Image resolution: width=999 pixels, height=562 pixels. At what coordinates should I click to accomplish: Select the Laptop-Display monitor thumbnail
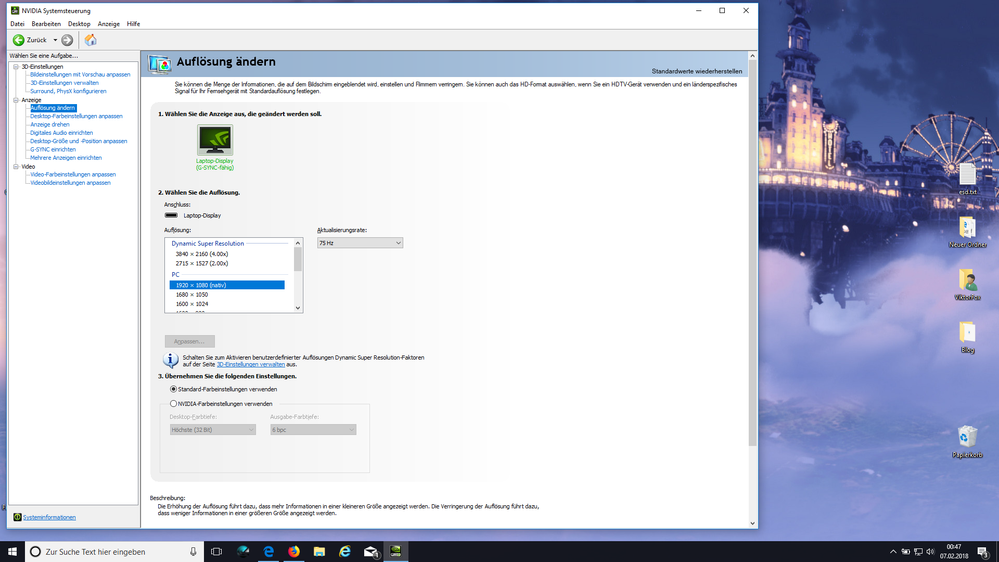215,140
